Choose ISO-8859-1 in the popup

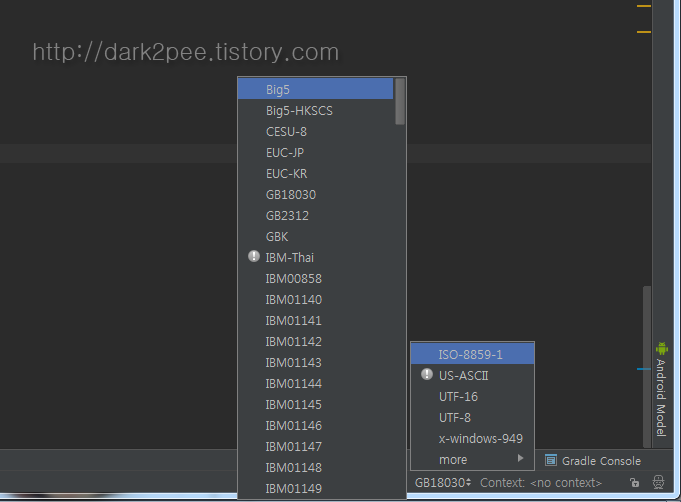pyautogui.click(x=473, y=354)
